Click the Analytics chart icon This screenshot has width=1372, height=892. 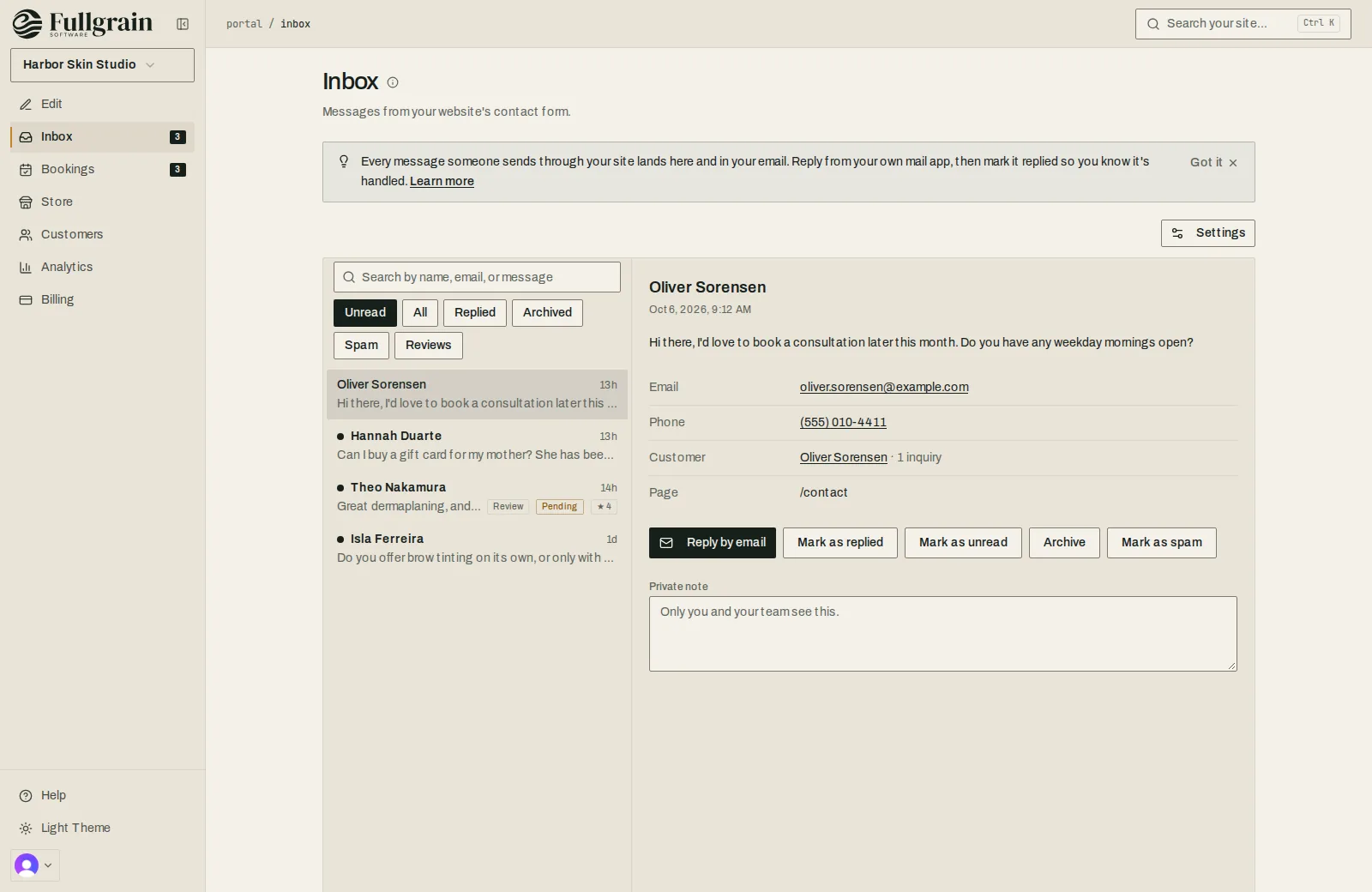pos(26,268)
